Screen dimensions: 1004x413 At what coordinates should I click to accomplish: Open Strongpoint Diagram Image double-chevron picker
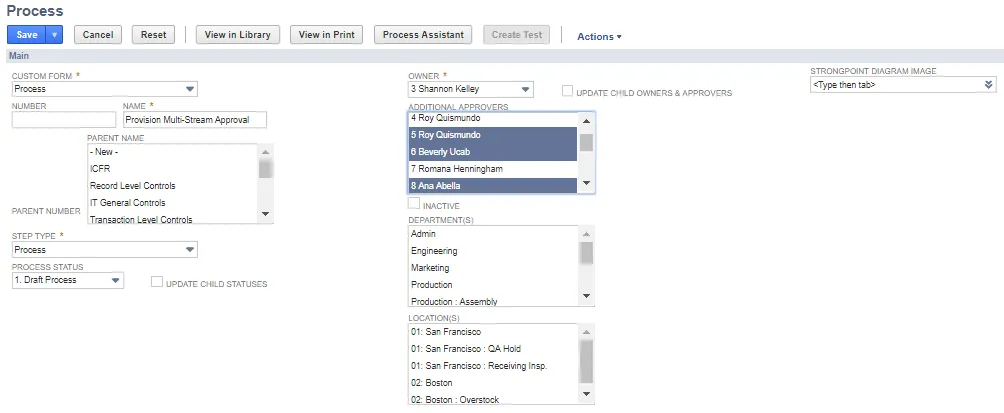click(x=988, y=85)
